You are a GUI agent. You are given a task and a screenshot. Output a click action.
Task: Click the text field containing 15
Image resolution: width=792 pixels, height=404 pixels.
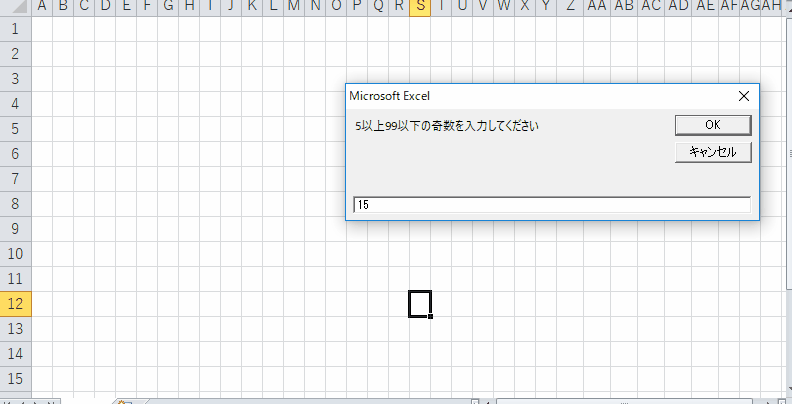(551, 204)
